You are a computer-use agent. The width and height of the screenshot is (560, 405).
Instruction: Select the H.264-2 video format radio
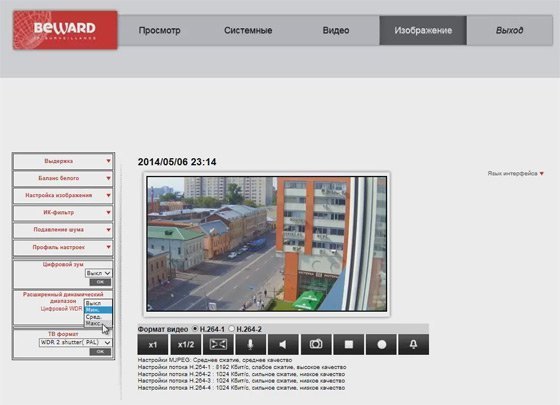[x=231, y=329]
